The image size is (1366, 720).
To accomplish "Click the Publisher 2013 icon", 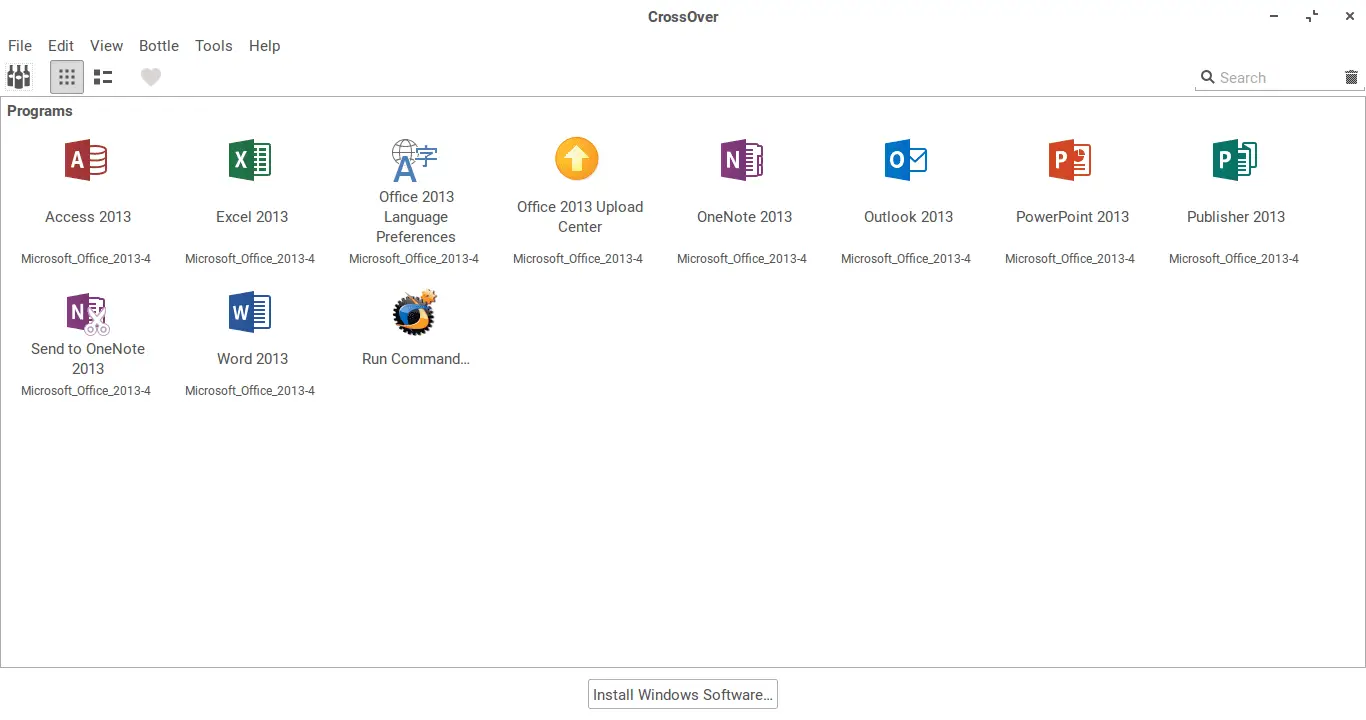I will point(1235,160).
